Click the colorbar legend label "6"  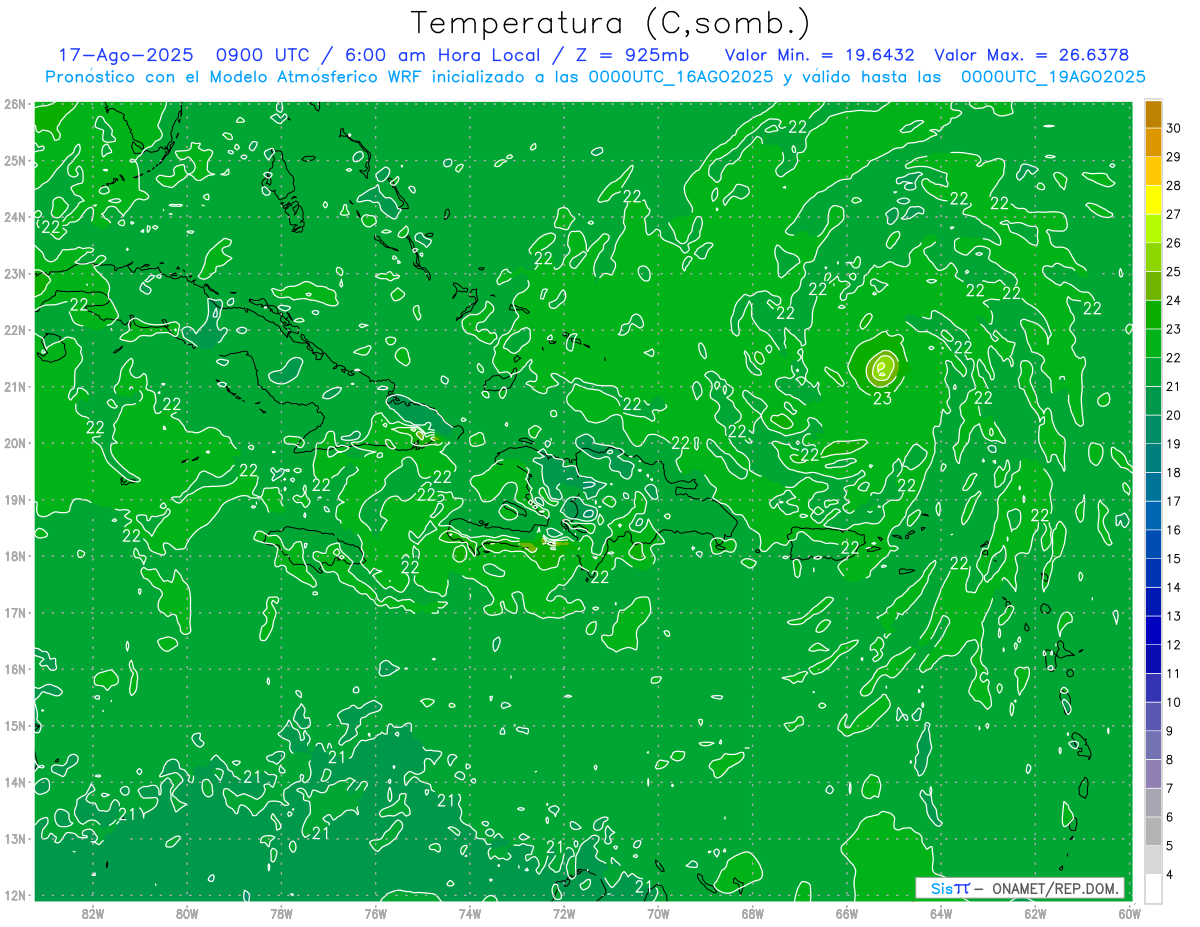(1170, 817)
